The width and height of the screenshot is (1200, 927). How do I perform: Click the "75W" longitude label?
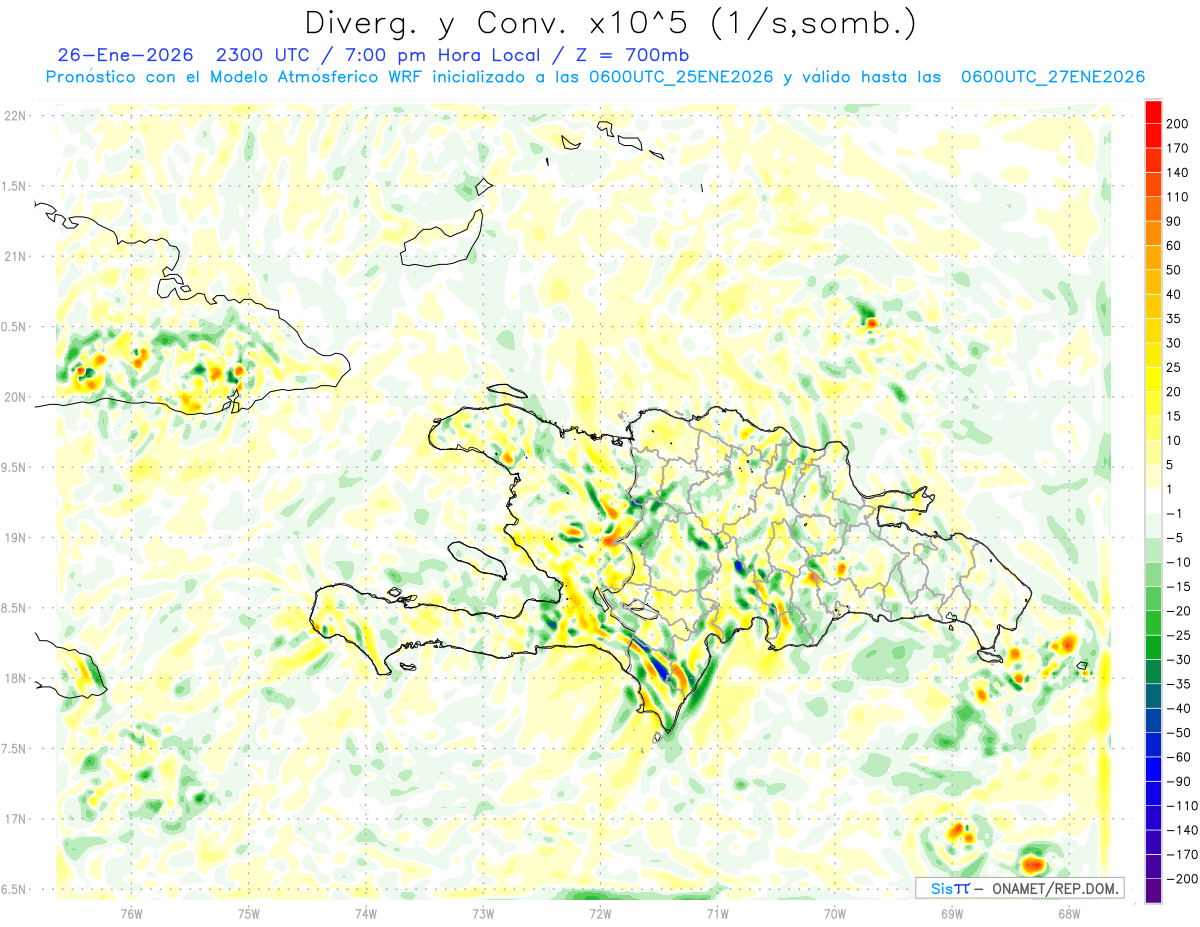tap(249, 913)
